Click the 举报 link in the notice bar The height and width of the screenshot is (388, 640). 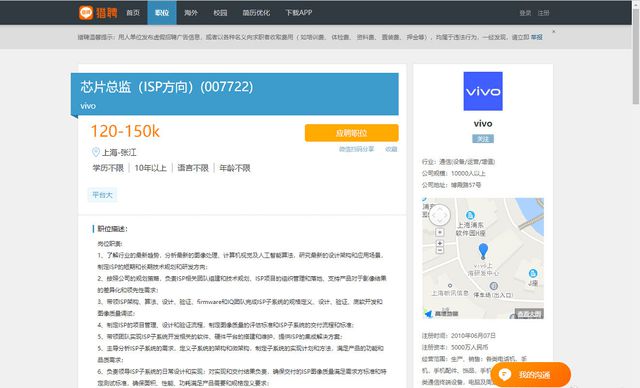point(537,37)
